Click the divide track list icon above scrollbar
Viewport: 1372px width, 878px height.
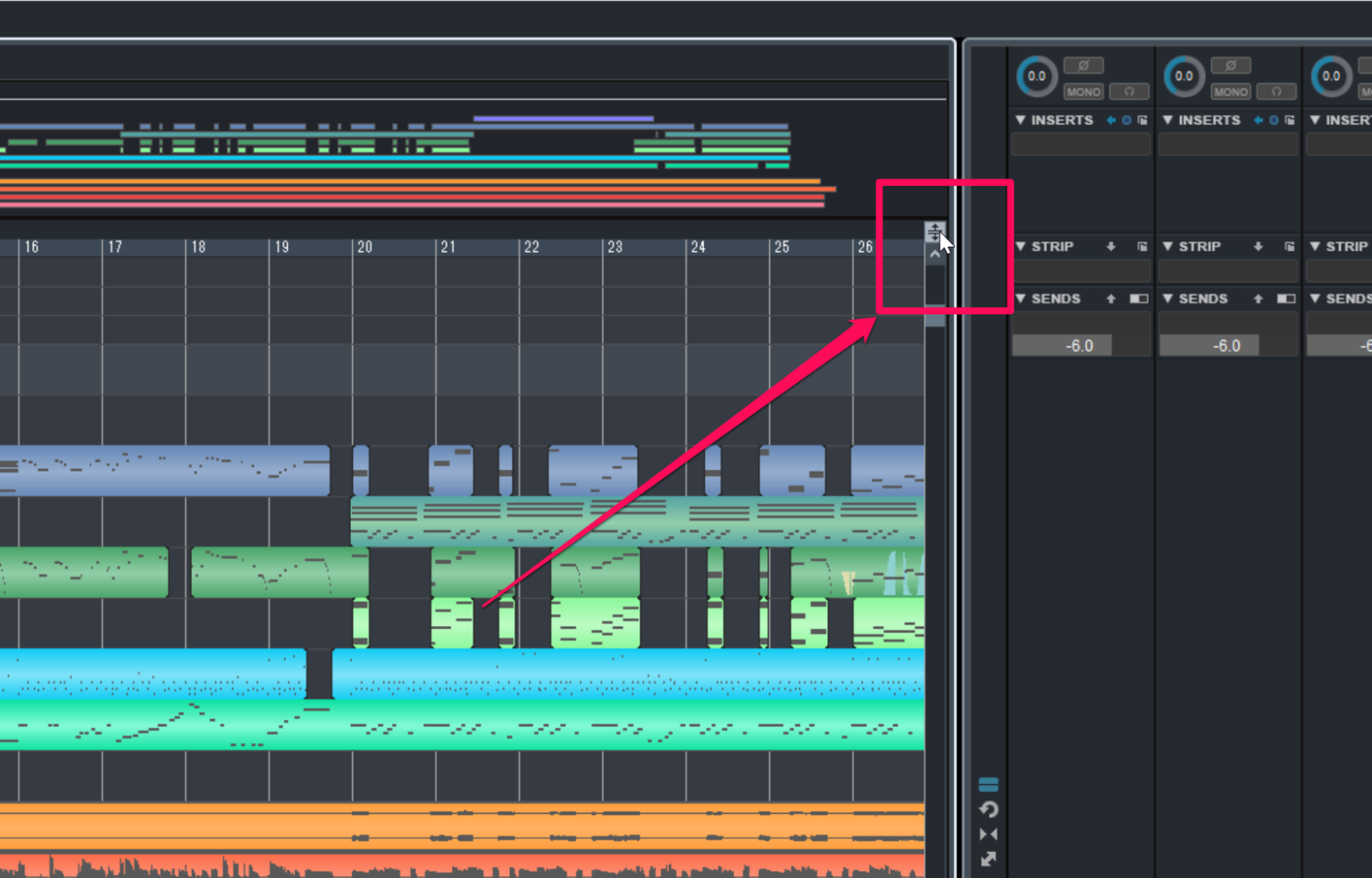(933, 231)
